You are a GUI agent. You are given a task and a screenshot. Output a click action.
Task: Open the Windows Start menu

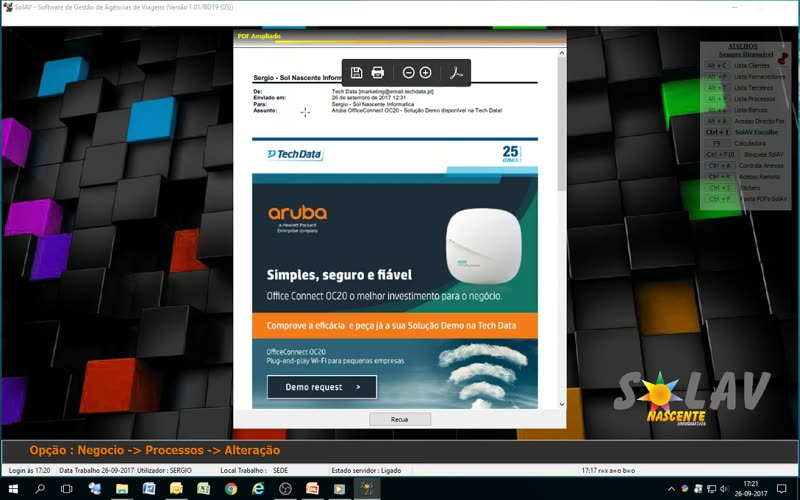point(13,489)
